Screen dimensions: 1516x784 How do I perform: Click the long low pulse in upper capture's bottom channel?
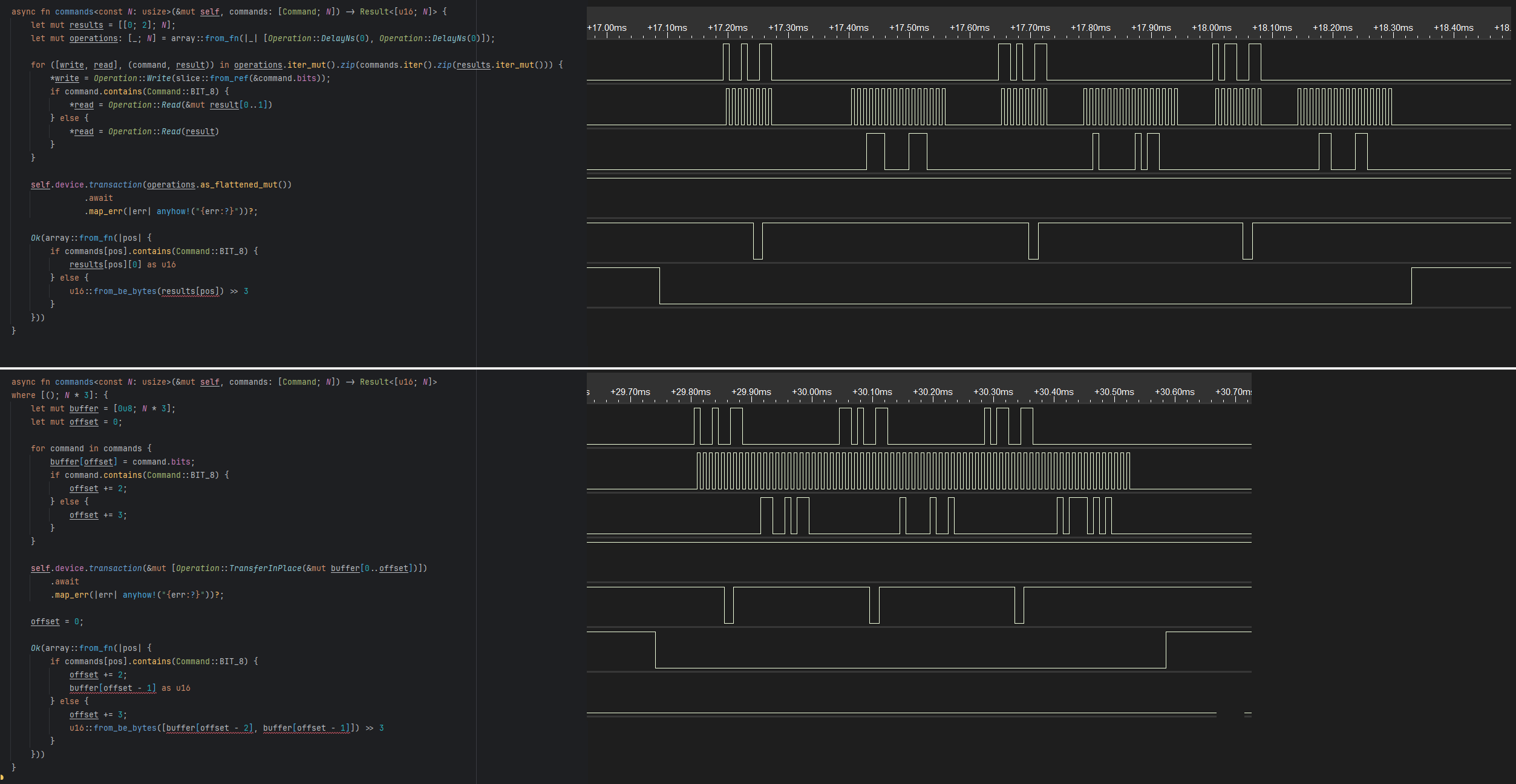tap(1034, 286)
